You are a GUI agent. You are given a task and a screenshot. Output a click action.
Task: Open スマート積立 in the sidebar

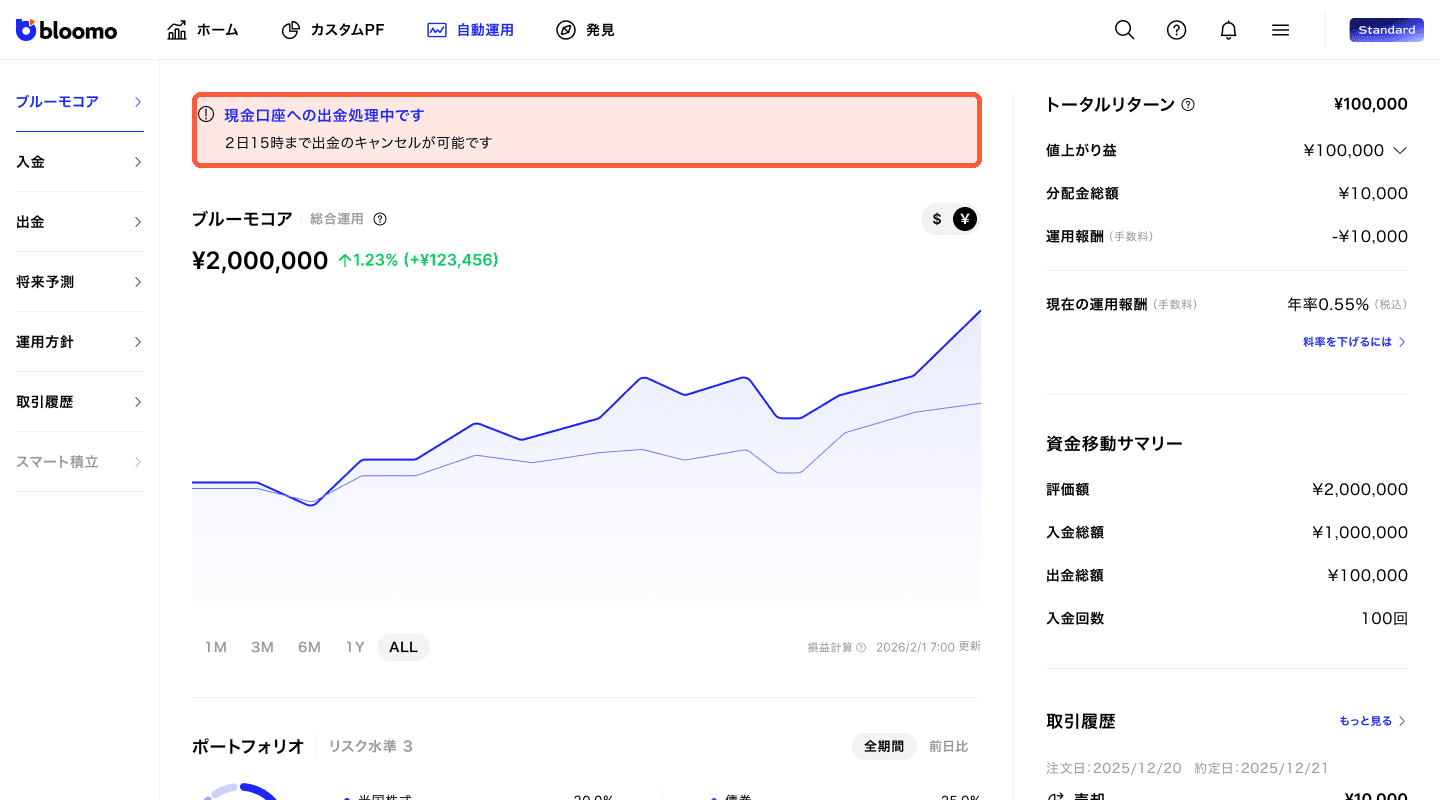80,462
